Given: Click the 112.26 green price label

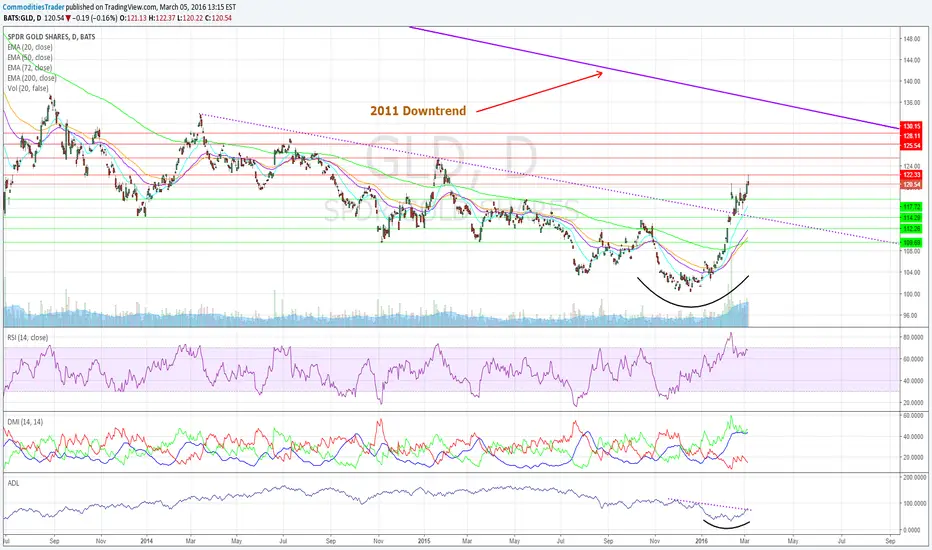Looking at the screenshot, I should pyautogui.click(x=912, y=229).
